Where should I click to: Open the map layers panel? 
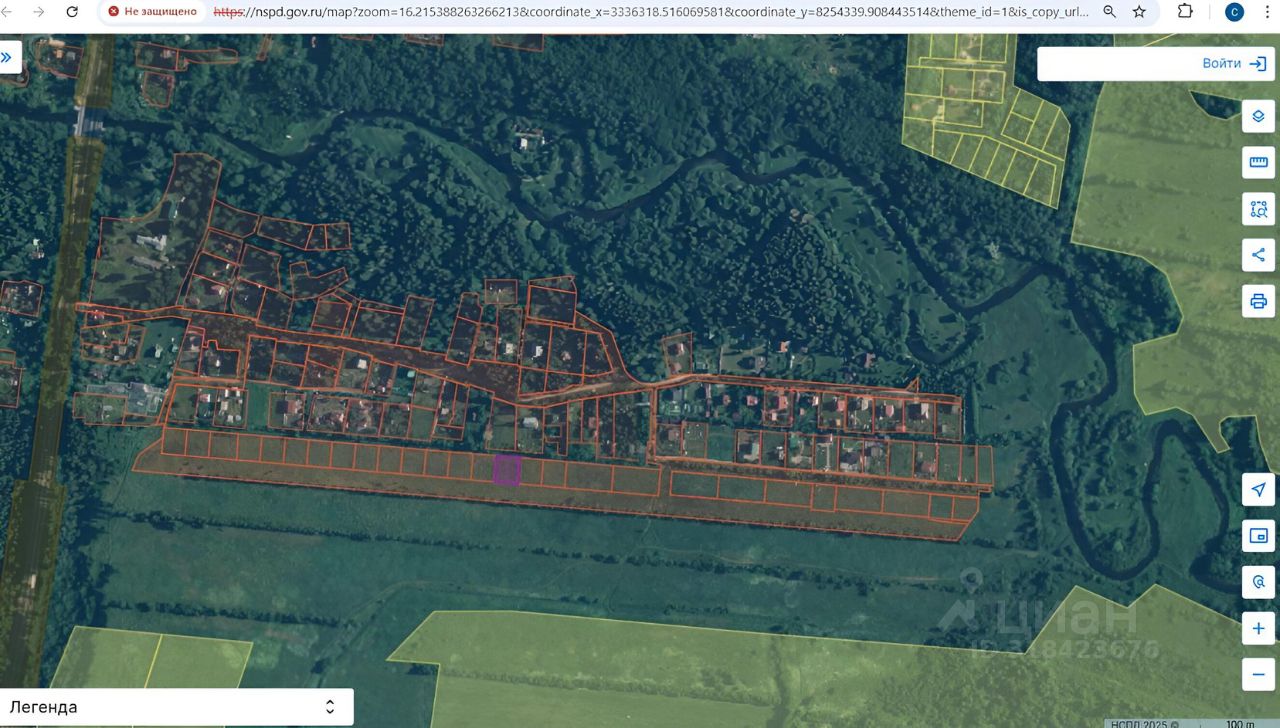(1258, 116)
